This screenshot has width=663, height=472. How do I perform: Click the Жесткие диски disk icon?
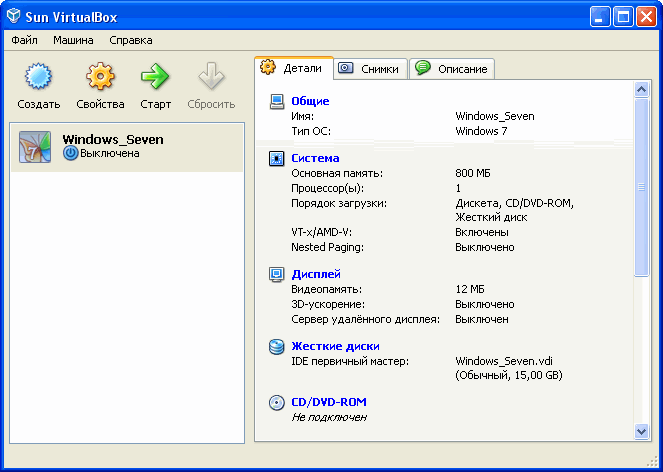[x=277, y=346]
